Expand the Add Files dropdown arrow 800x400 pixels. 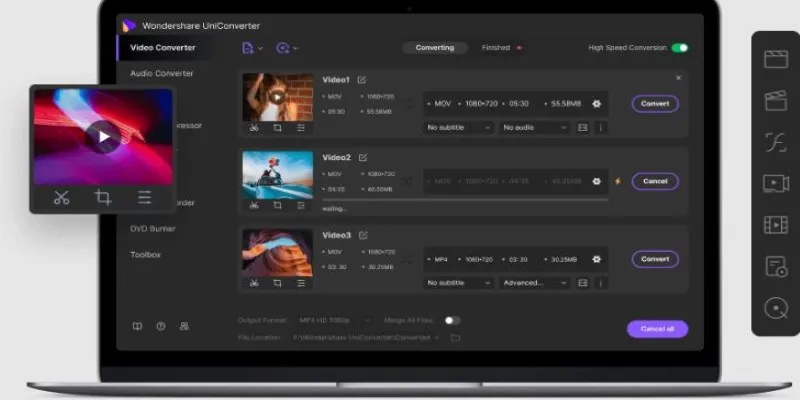[x=260, y=48]
